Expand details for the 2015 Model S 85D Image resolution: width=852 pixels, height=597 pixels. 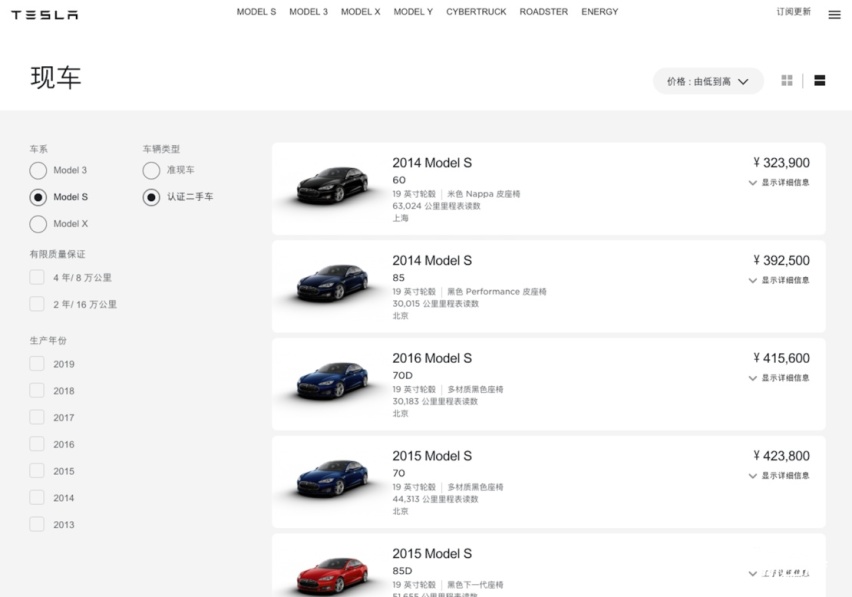tap(779, 574)
